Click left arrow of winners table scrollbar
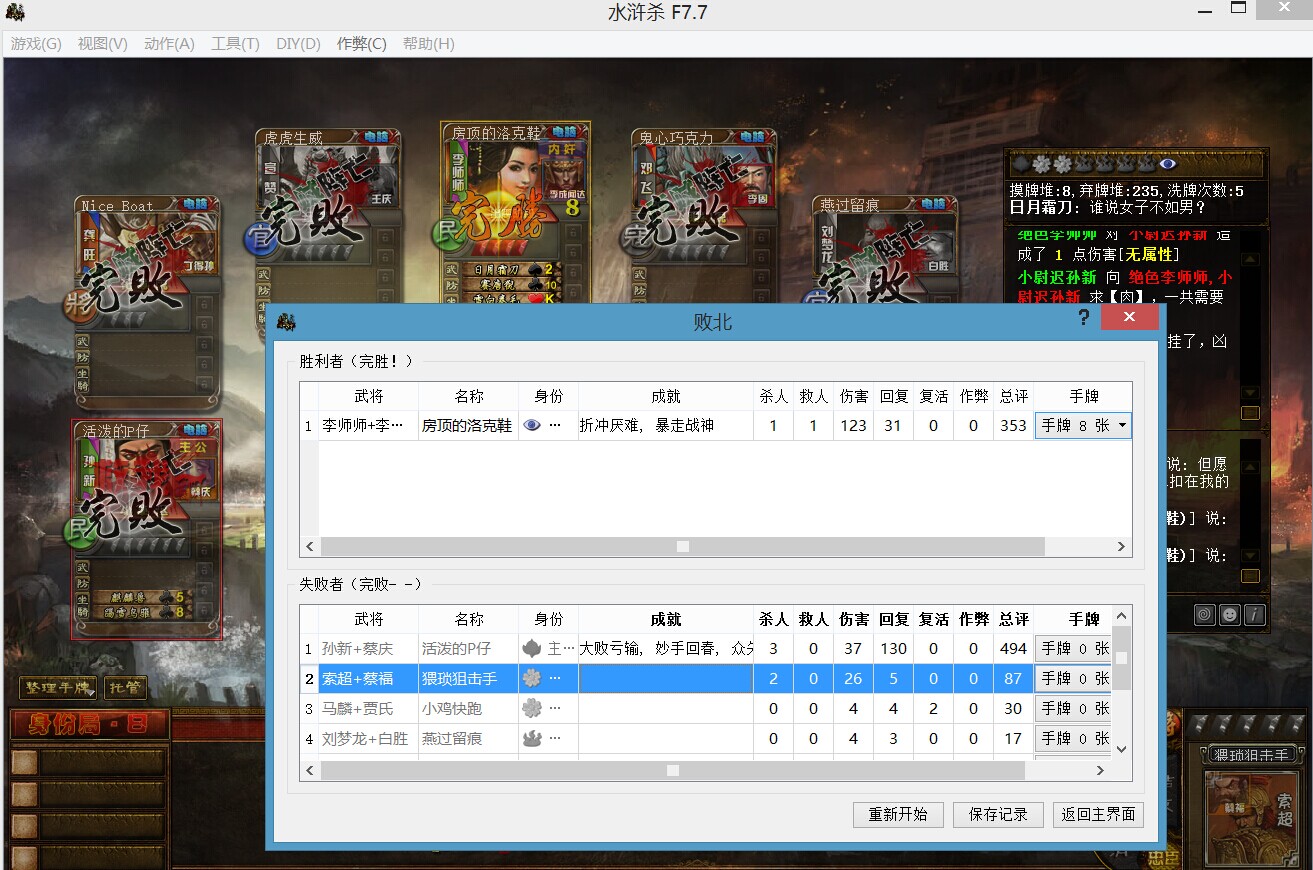The width and height of the screenshot is (1313, 870). coord(310,546)
